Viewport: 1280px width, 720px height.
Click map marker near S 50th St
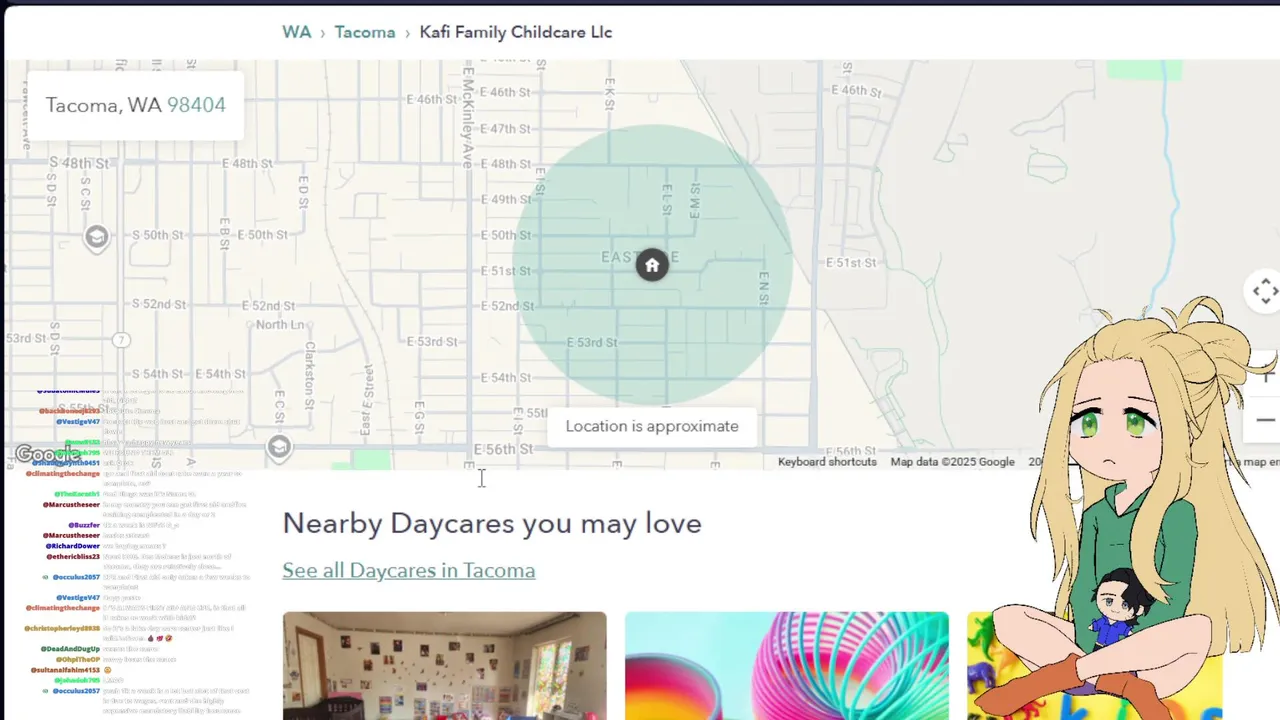(x=97, y=237)
